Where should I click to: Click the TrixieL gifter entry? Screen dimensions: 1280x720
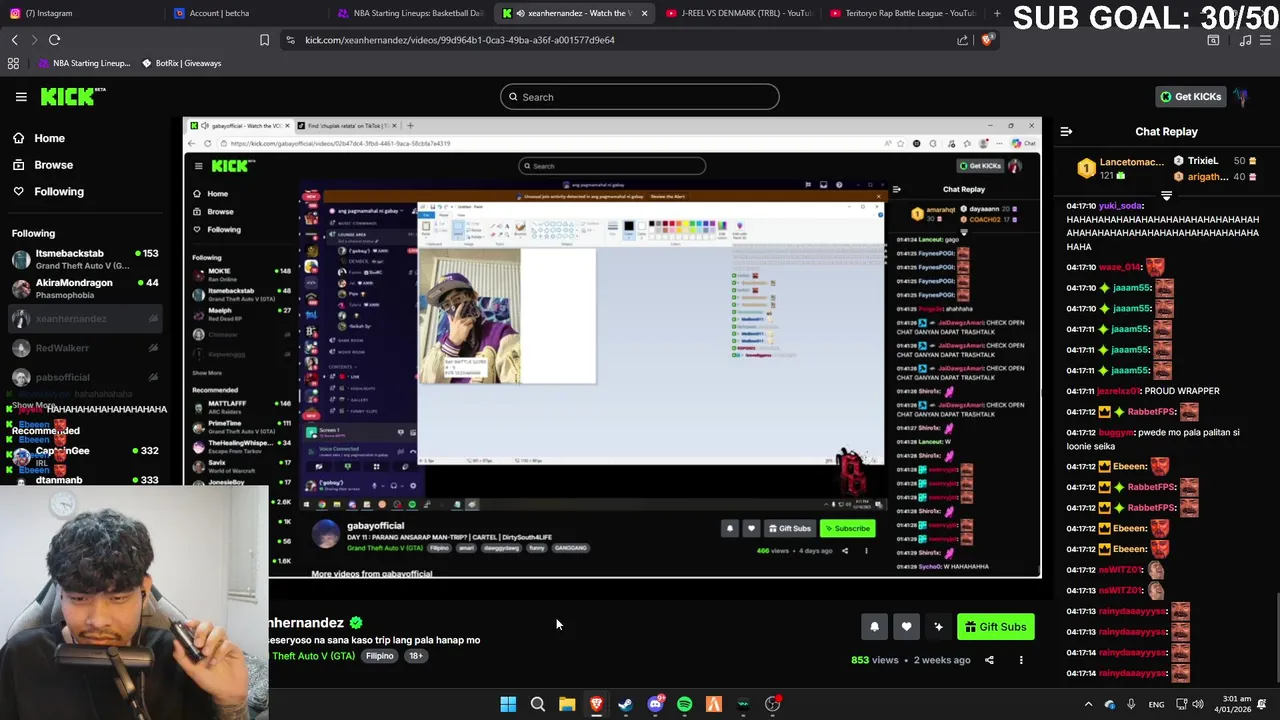1215,161
